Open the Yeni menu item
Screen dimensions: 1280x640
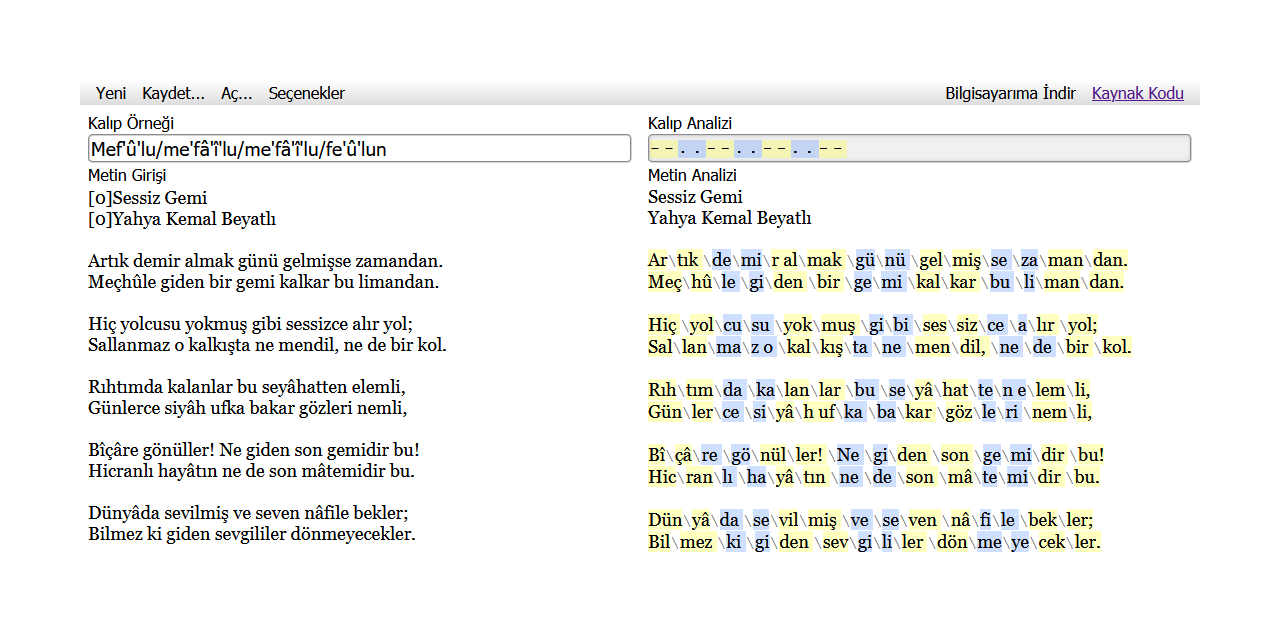coord(111,94)
